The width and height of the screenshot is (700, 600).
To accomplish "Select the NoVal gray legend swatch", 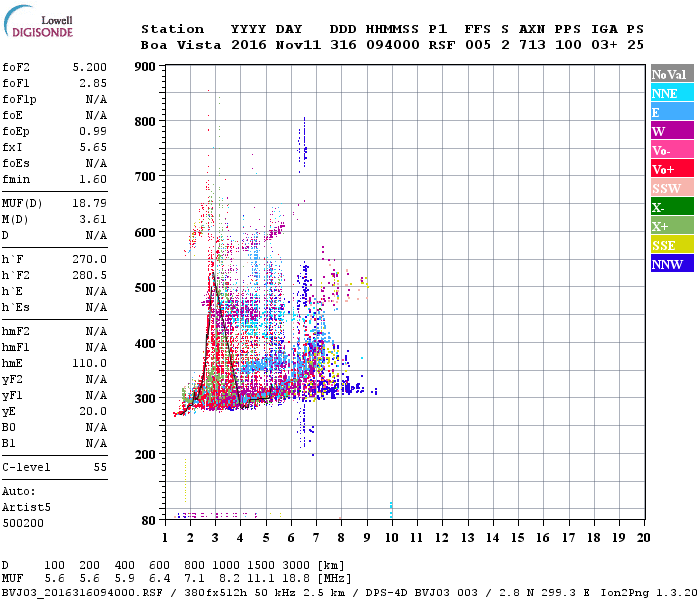I will pyautogui.click(x=672, y=74).
